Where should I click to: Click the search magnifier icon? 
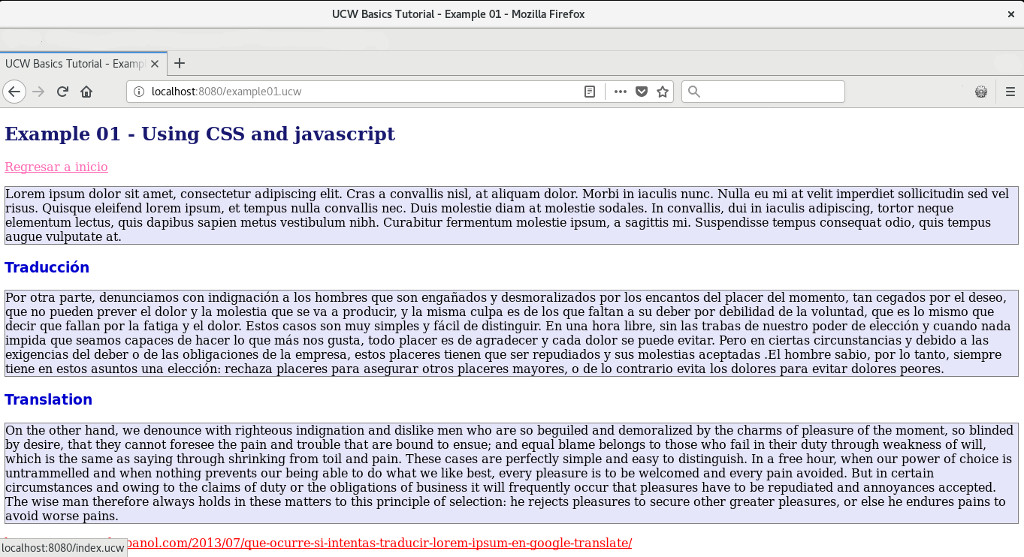coord(694,91)
